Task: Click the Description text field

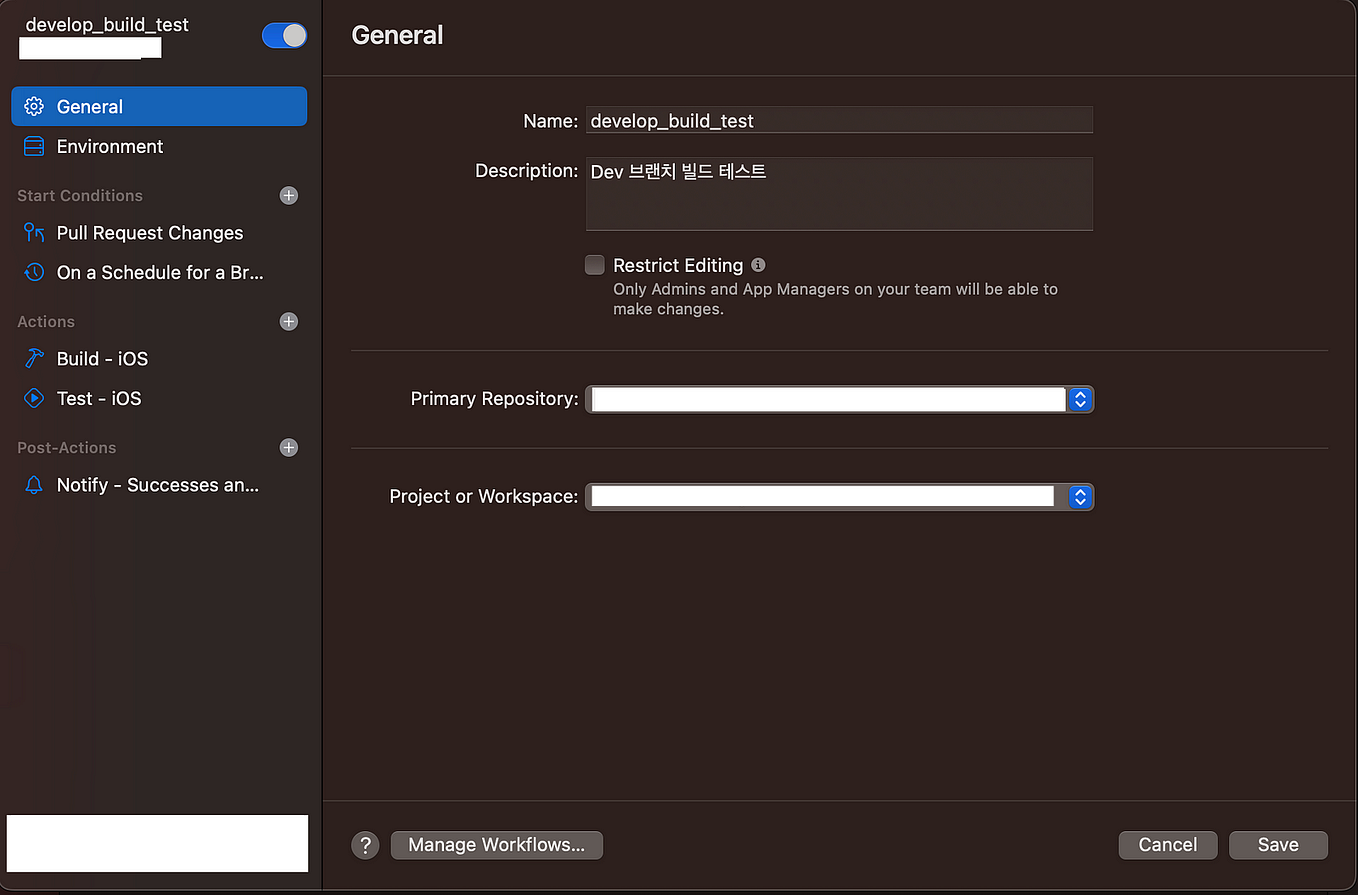Action: tap(840, 193)
